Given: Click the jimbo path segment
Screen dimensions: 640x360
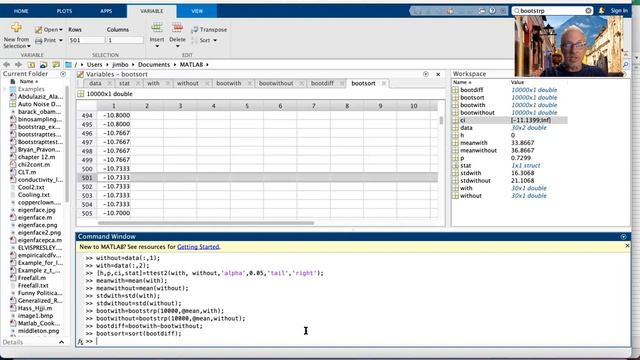Looking at the screenshot, I should (120, 64).
